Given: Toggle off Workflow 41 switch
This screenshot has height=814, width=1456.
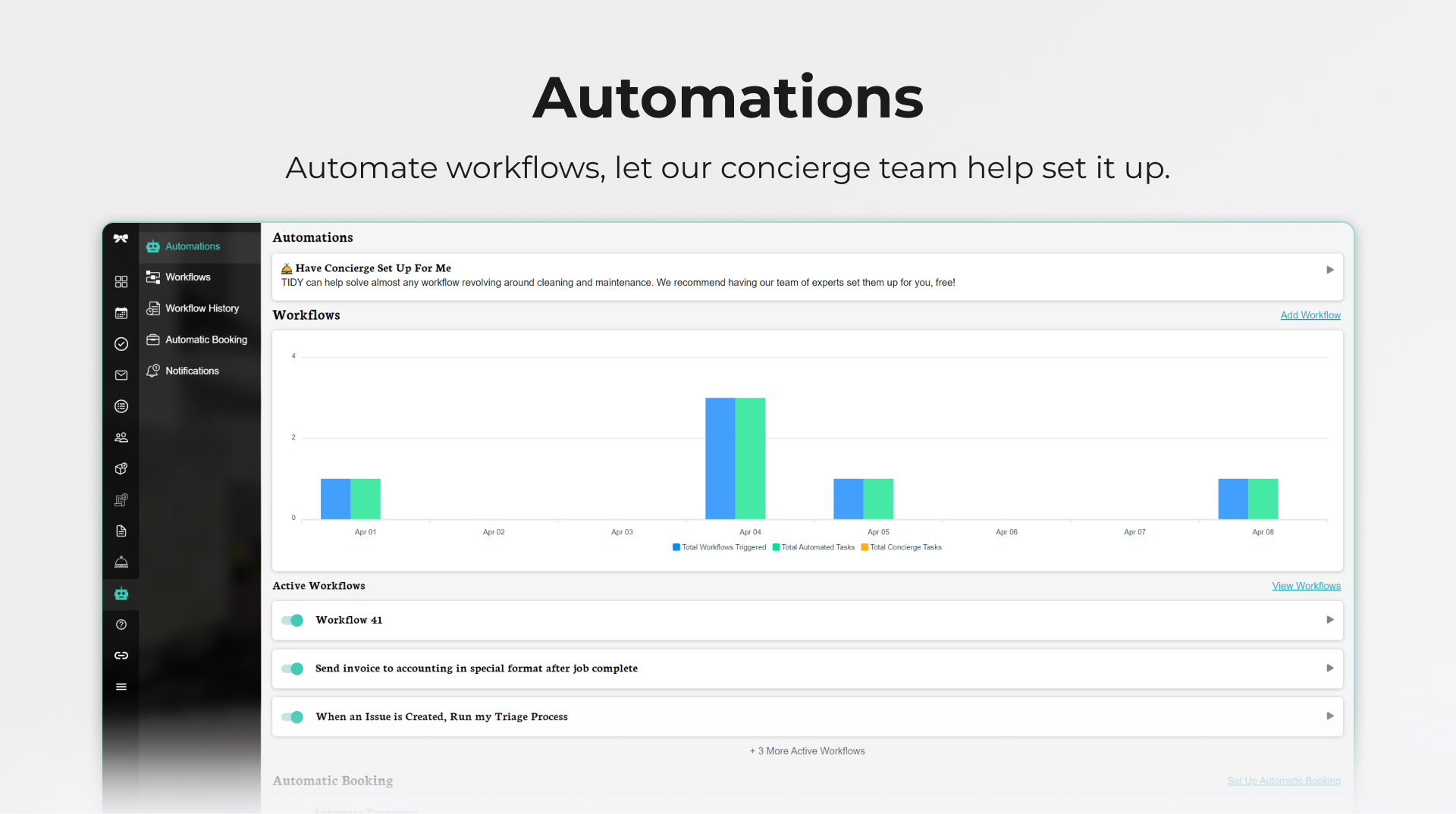Looking at the screenshot, I should coord(292,620).
